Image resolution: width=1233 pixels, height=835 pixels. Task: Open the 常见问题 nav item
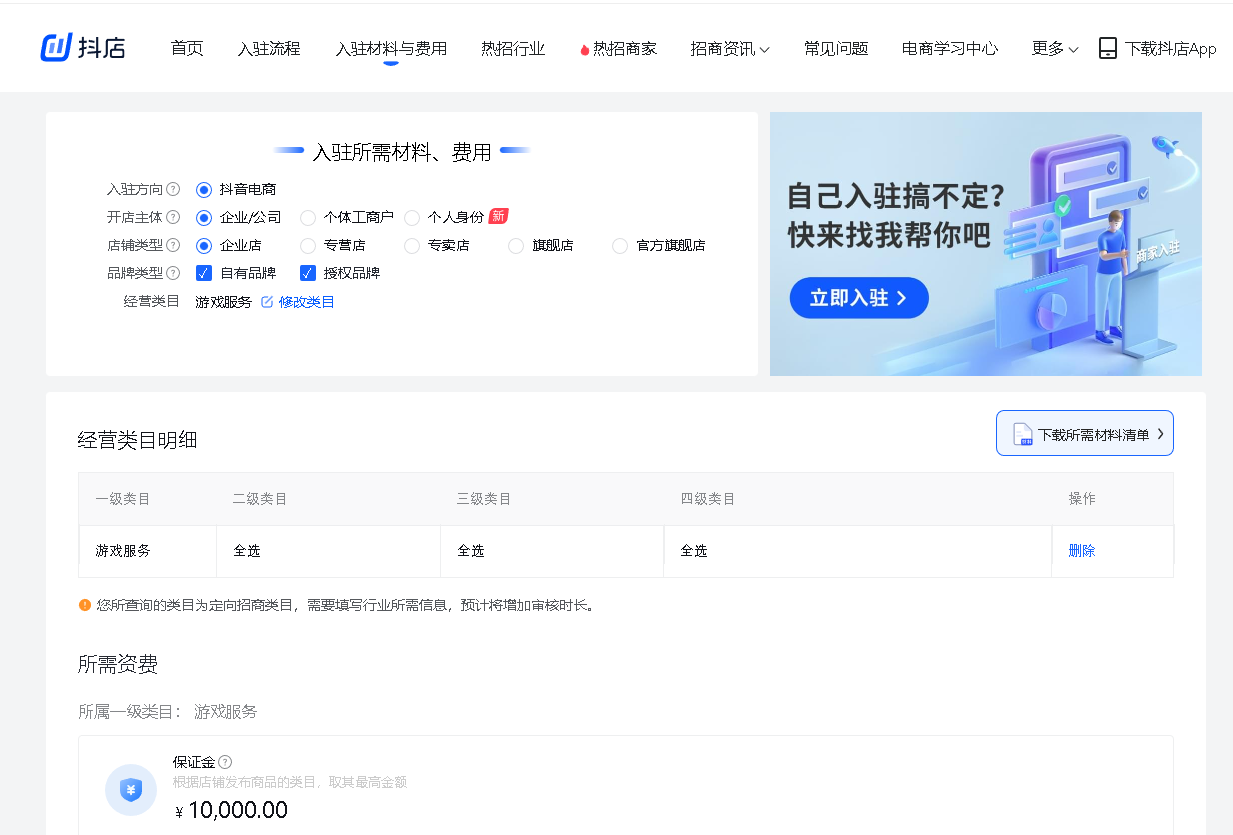coord(836,48)
